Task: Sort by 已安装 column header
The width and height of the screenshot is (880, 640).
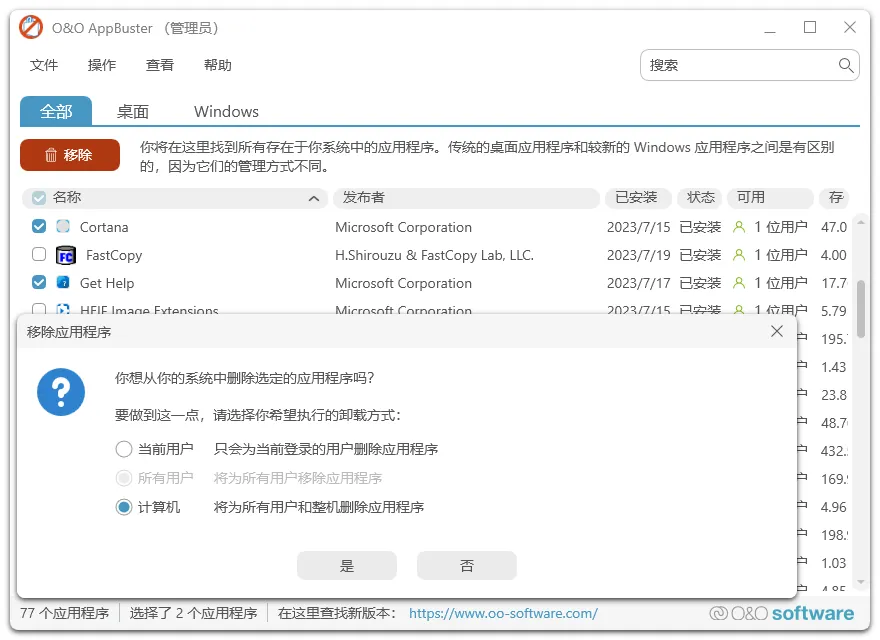Action: [638, 198]
